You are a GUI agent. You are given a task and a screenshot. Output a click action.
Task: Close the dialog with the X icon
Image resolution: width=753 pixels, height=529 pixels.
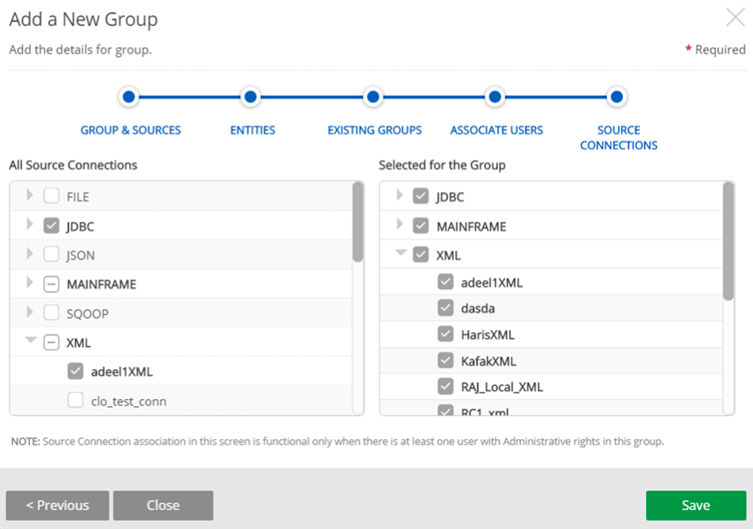(734, 17)
